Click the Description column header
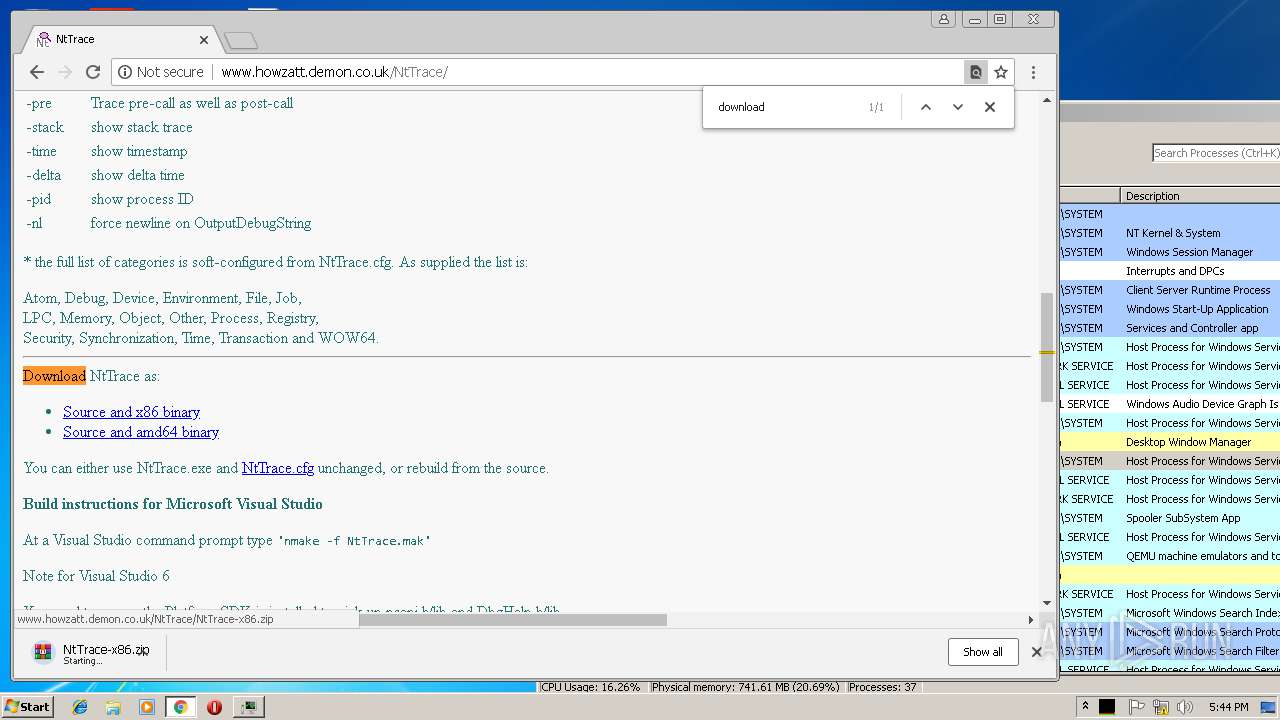The height and width of the screenshot is (720, 1280). (x=1200, y=196)
